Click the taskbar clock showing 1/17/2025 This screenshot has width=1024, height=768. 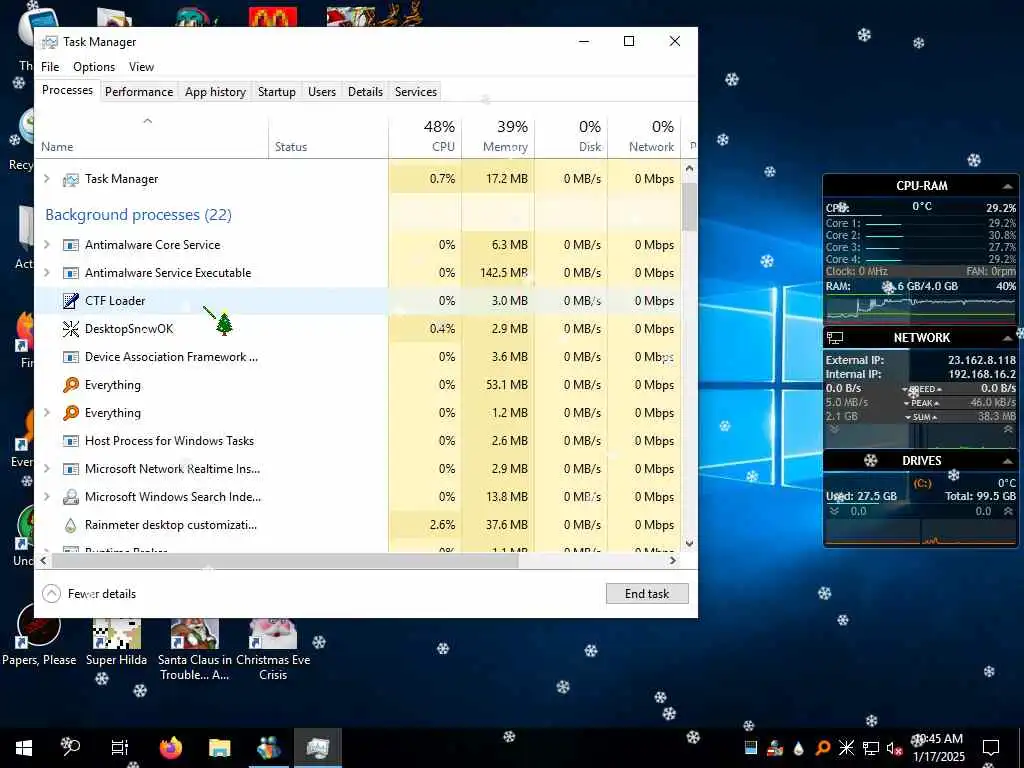click(938, 748)
